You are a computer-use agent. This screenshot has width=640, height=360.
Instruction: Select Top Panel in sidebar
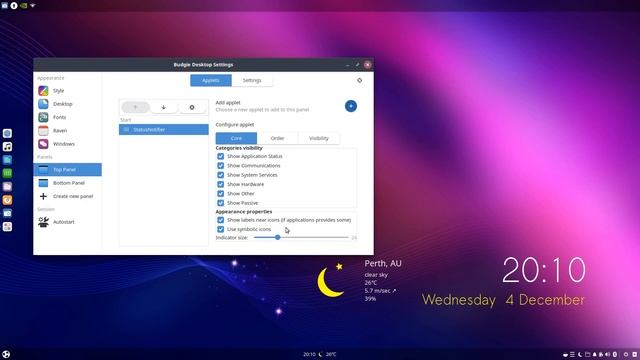(67, 169)
